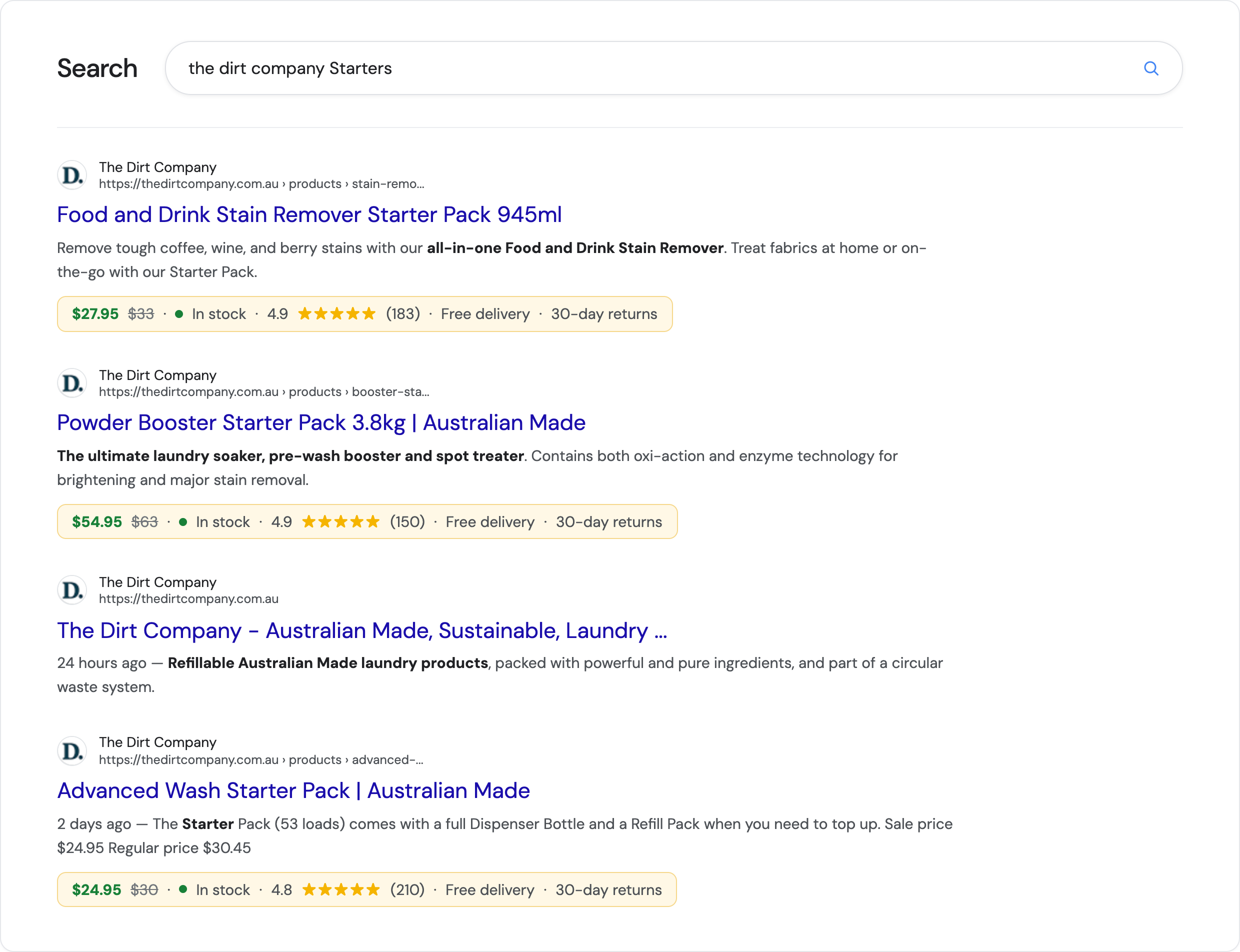
Task: Click the magnifying glass search icon
Action: point(1150,68)
